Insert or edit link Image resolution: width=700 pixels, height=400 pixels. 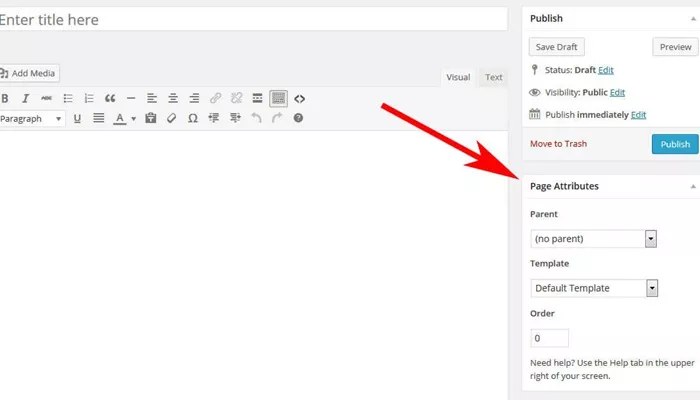(215, 98)
